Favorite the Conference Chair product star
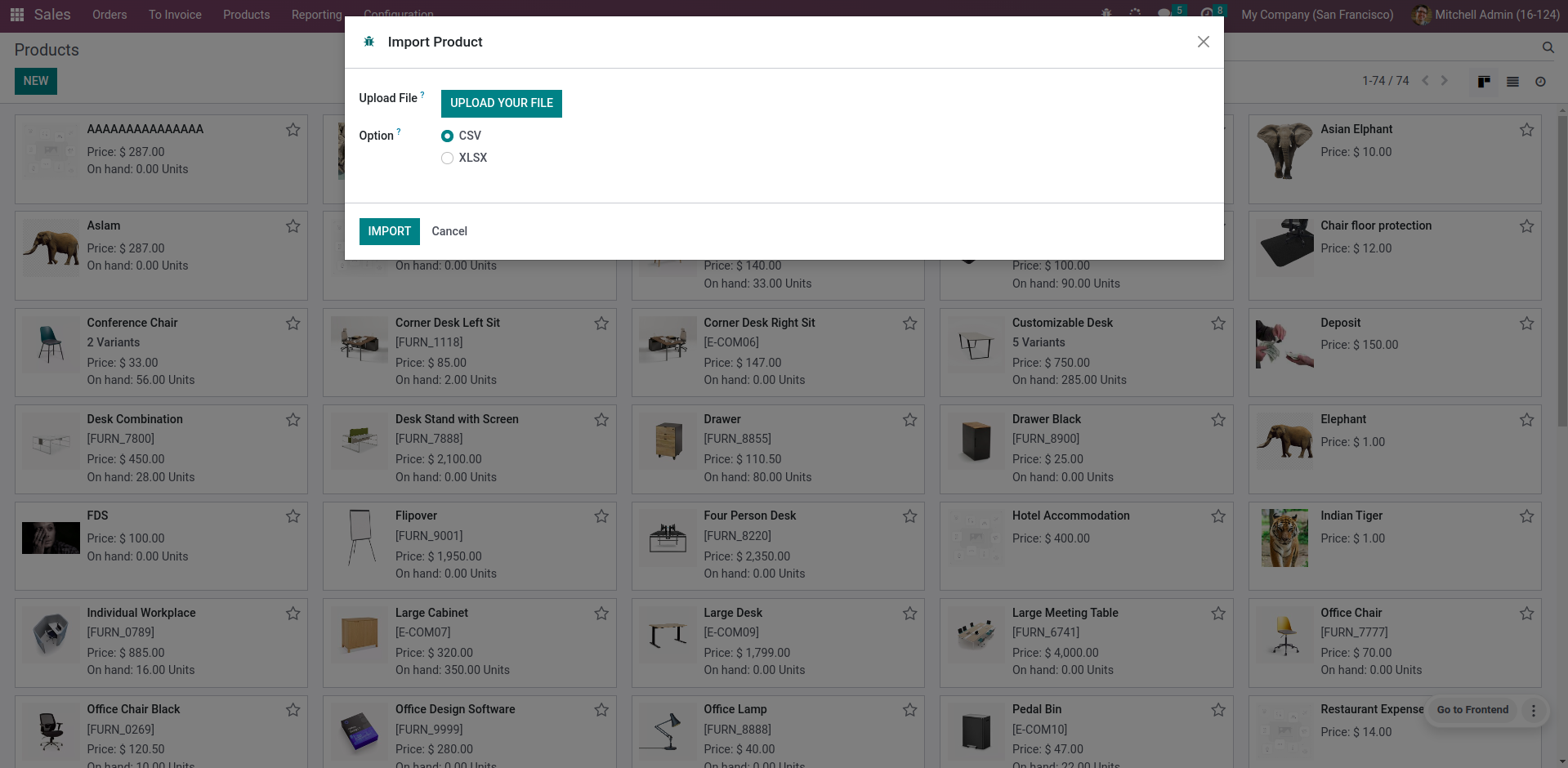 pyautogui.click(x=293, y=324)
